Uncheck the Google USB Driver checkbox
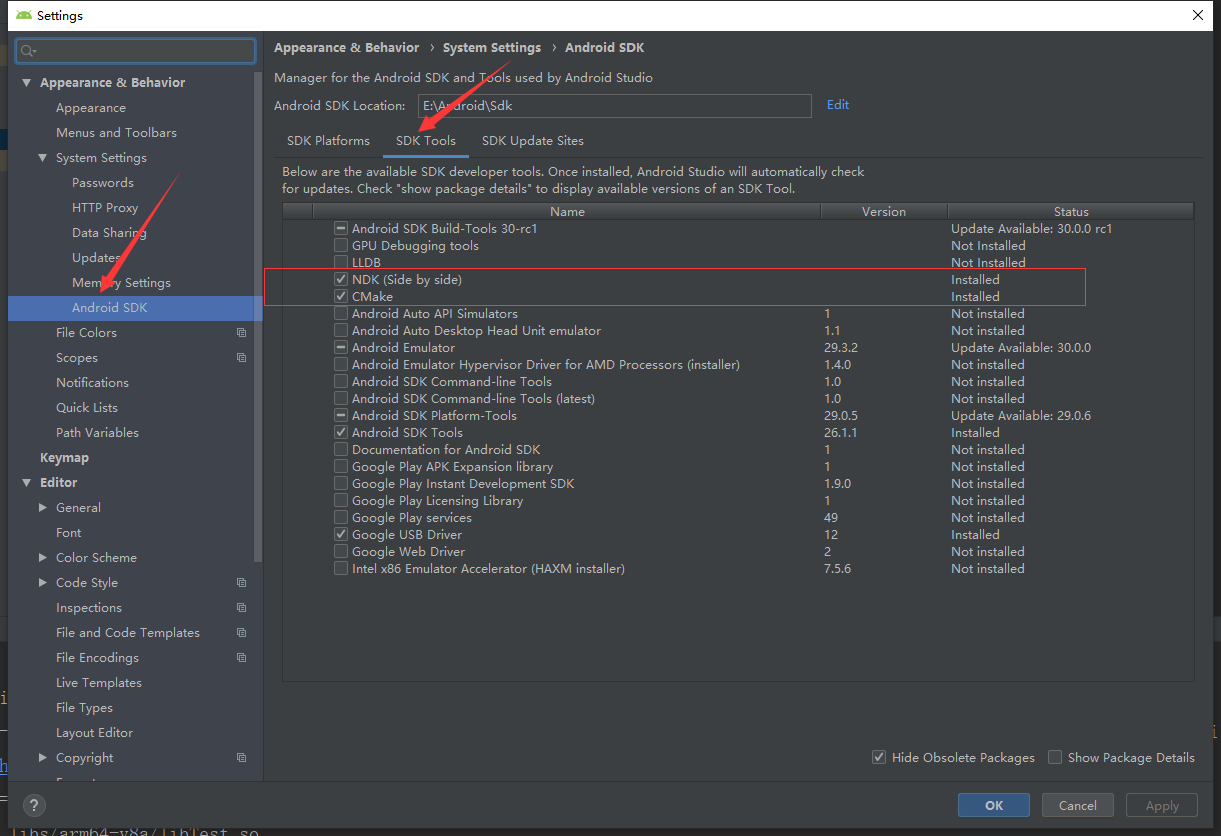 tap(341, 535)
